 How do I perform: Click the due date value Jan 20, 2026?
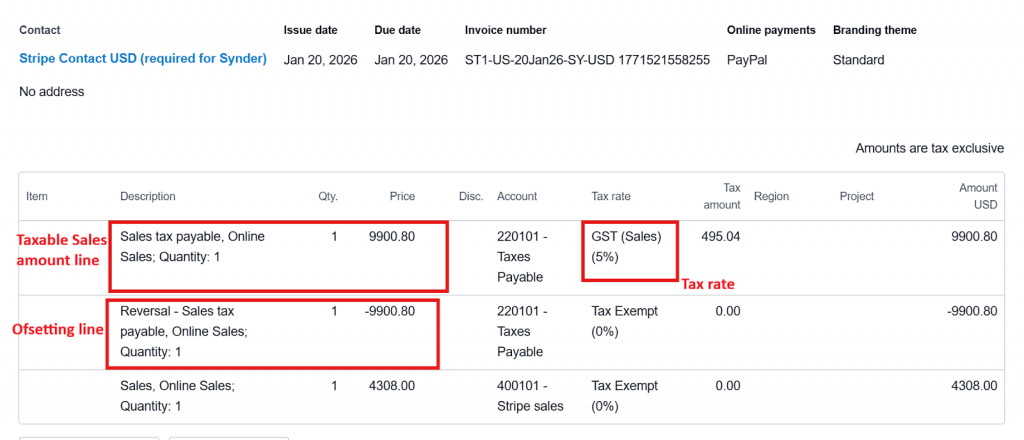point(411,60)
